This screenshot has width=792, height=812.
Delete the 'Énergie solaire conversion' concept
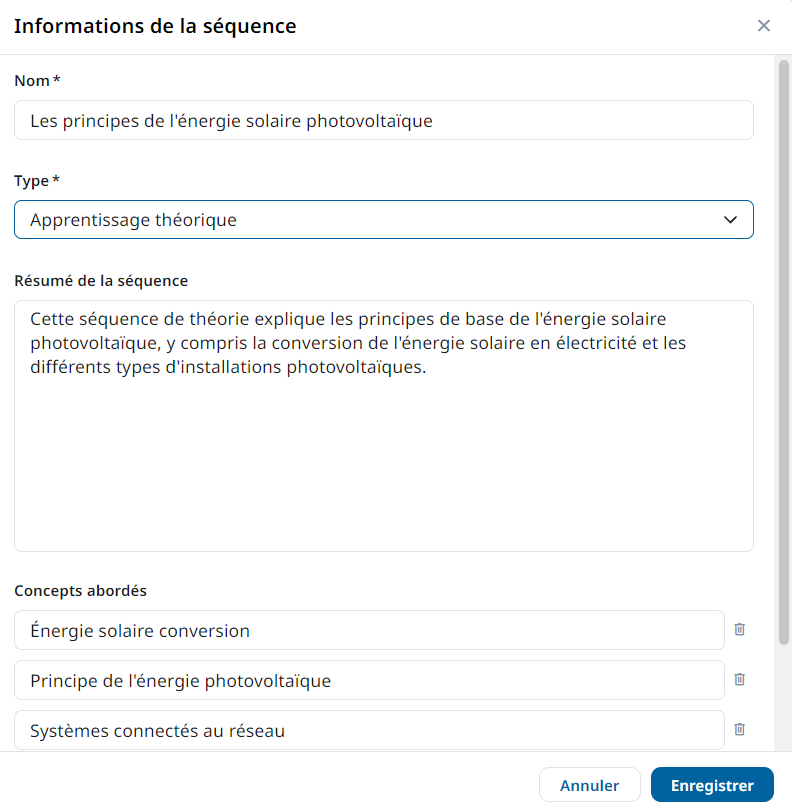pyautogui.click(x=740, y=630)
